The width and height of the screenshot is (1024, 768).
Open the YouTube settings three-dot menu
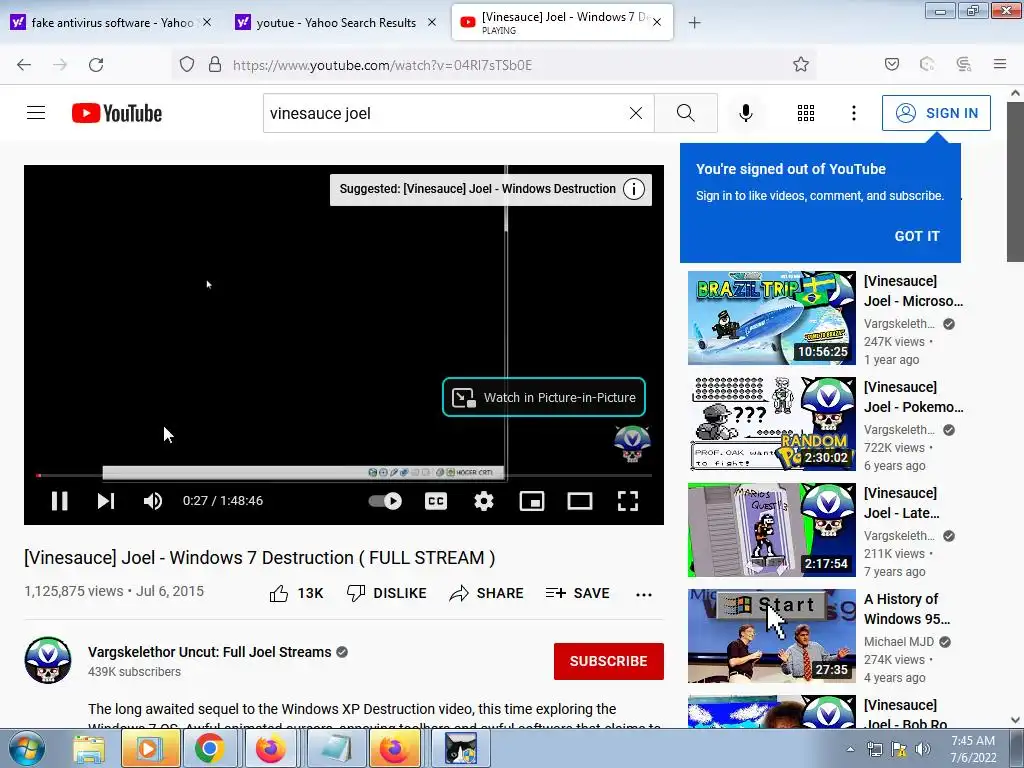(x=854, y=113)
